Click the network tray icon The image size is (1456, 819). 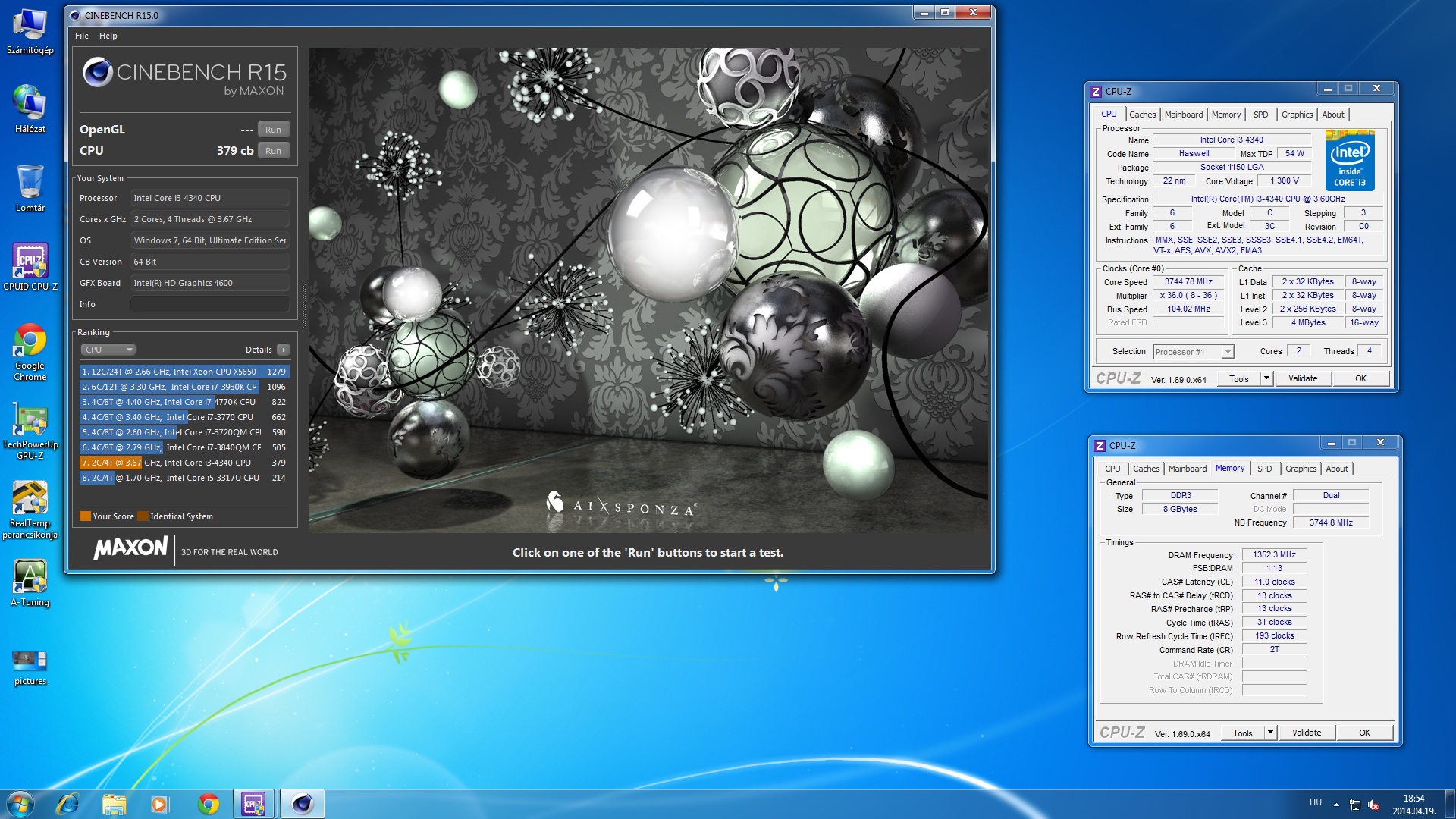click(x=1355, y=805)
